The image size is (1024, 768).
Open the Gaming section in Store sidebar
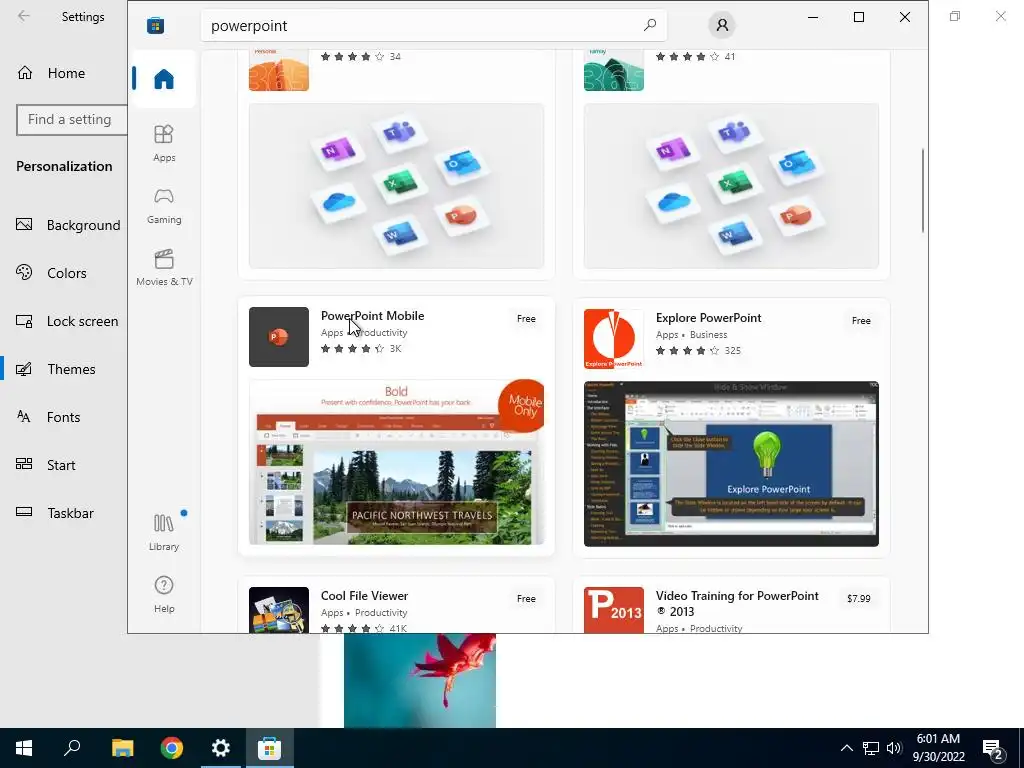point(164,206)
